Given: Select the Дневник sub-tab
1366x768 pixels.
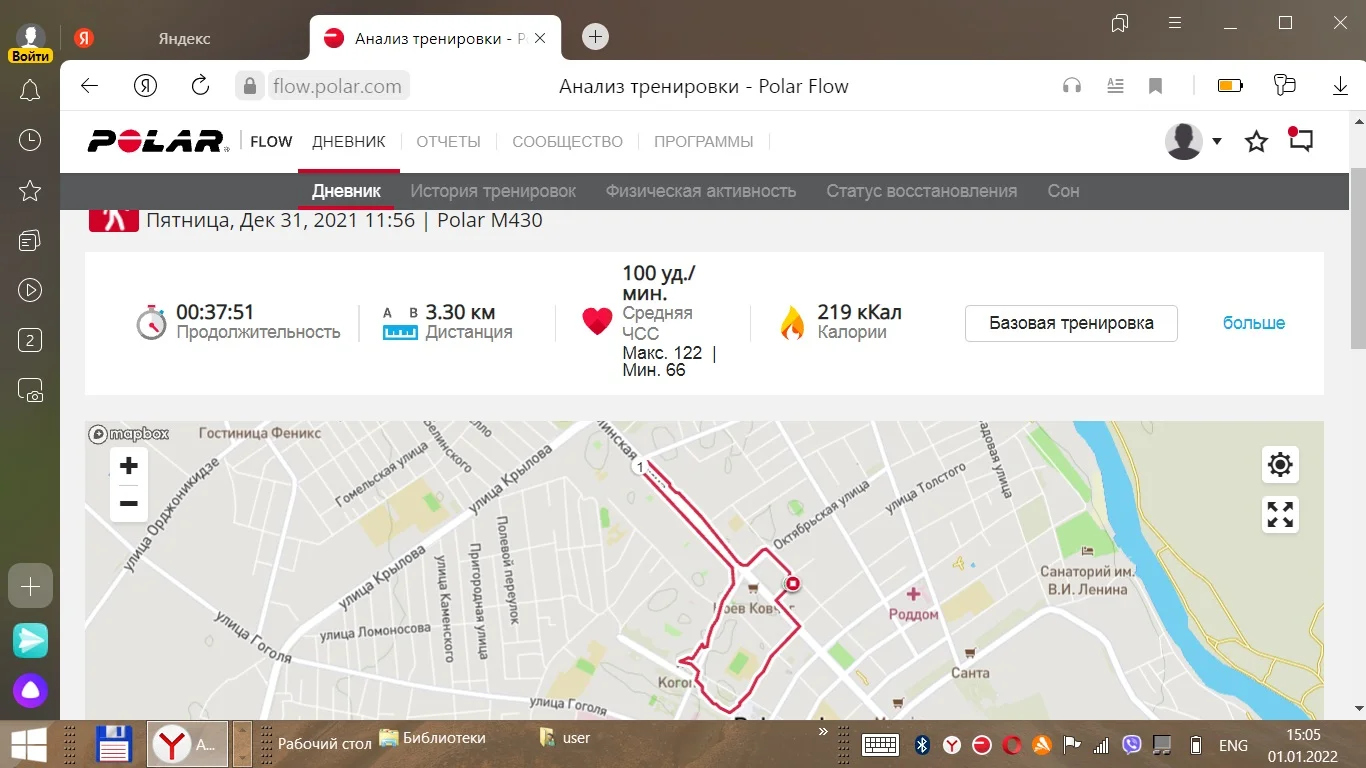Looking at the screenshot, I should (346, 191).
